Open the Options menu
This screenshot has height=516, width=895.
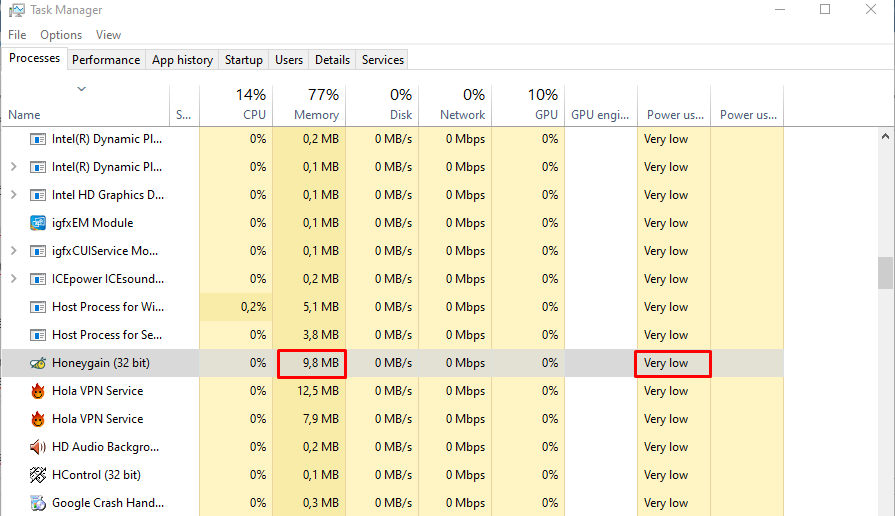tap(61, 35)
